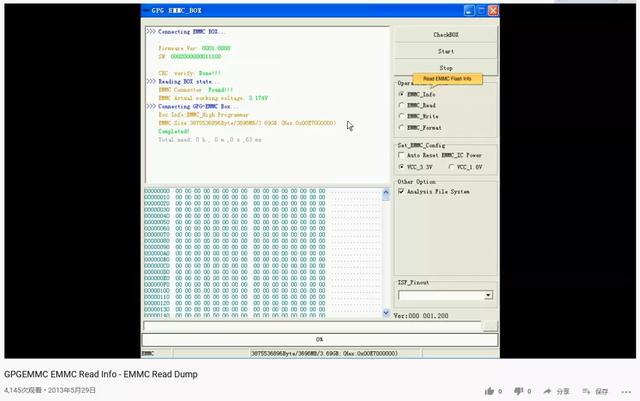This screenshot has height=401, width=640.
Task: Click the view count and upload date text
Action: pos(50,390)
